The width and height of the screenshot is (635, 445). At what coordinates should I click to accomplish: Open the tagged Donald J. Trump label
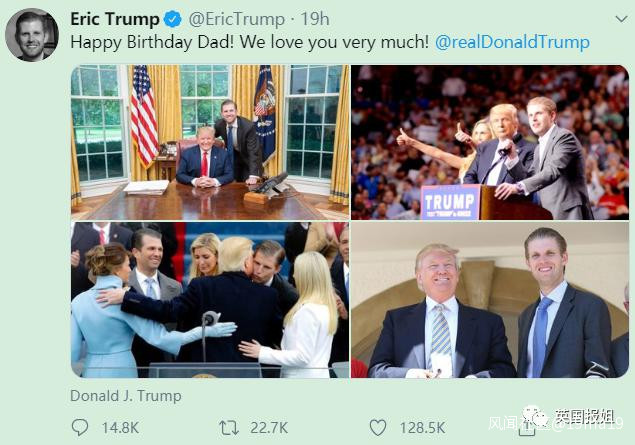coord(126,396)
